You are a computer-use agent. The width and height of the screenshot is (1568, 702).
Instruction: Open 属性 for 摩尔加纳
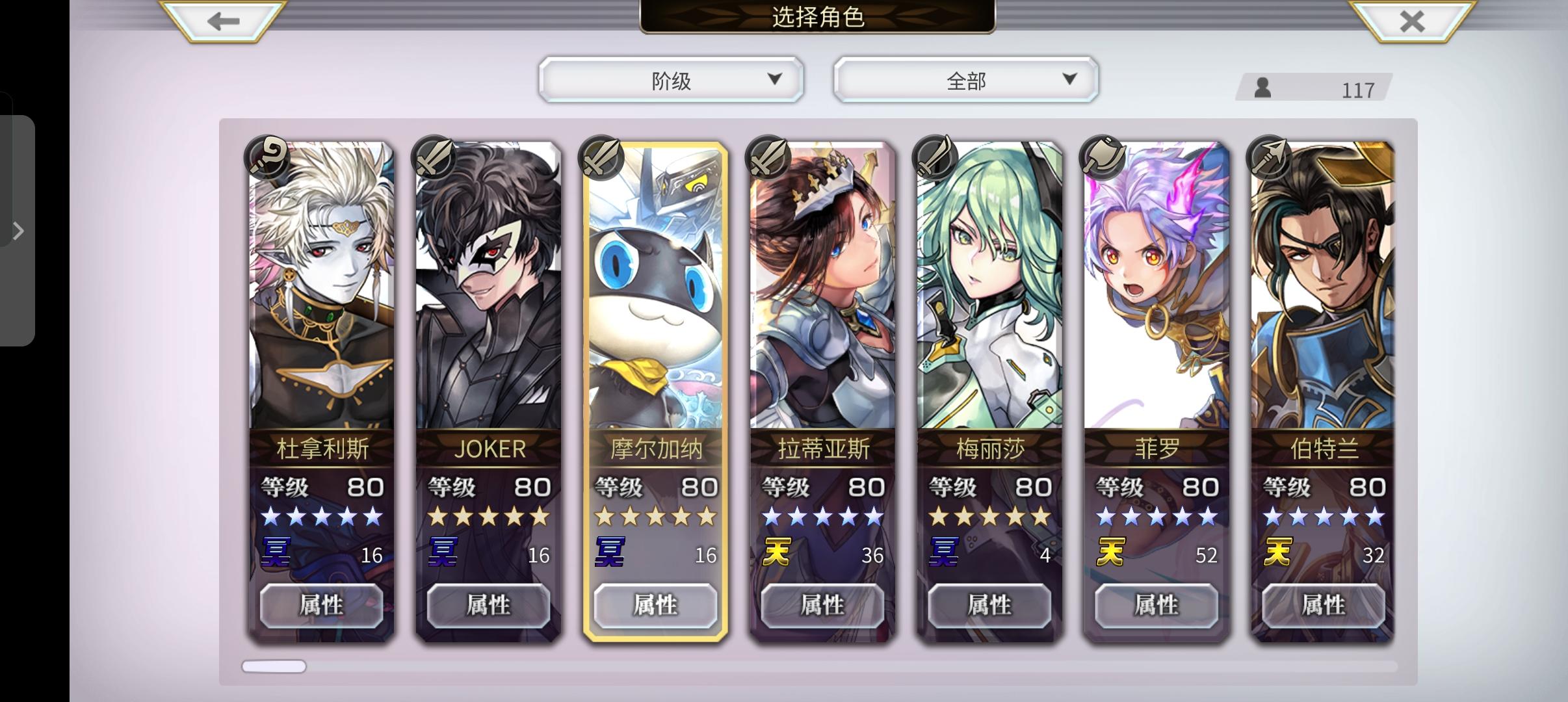coord(655,605)
